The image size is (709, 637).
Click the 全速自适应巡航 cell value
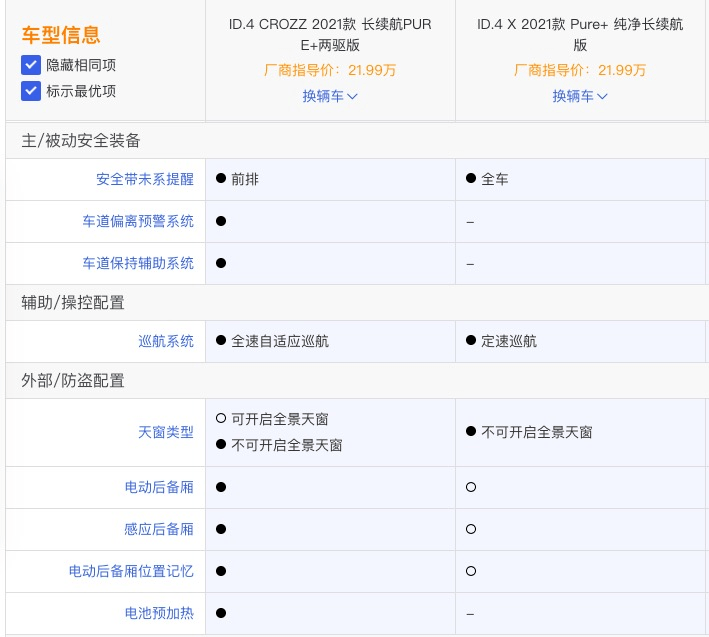pos(280,341)
